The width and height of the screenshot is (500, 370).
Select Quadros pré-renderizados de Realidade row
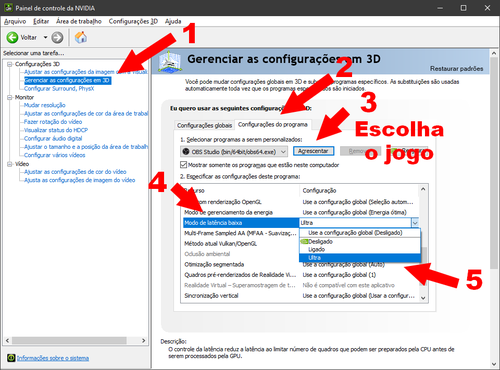coord(299,275)
